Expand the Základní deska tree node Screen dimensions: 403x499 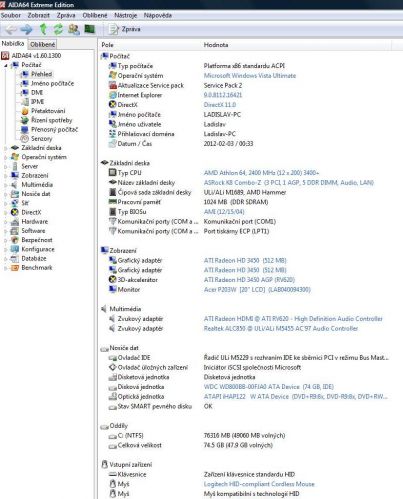point(6,148)
